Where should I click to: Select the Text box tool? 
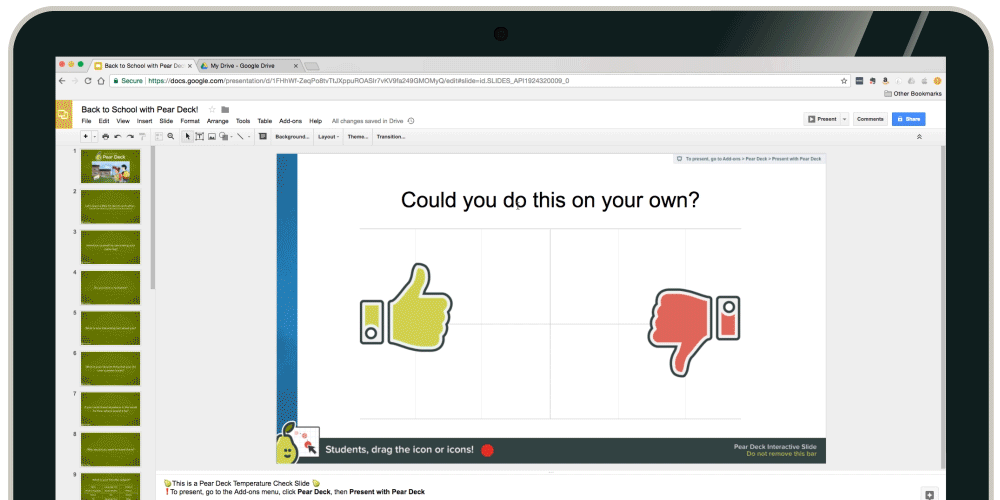click(200, 136)
